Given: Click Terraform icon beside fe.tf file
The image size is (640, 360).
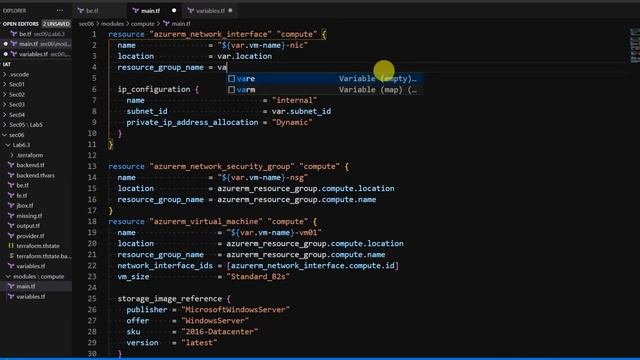Looking at the screenshot, I should click(x=11, y=196).
